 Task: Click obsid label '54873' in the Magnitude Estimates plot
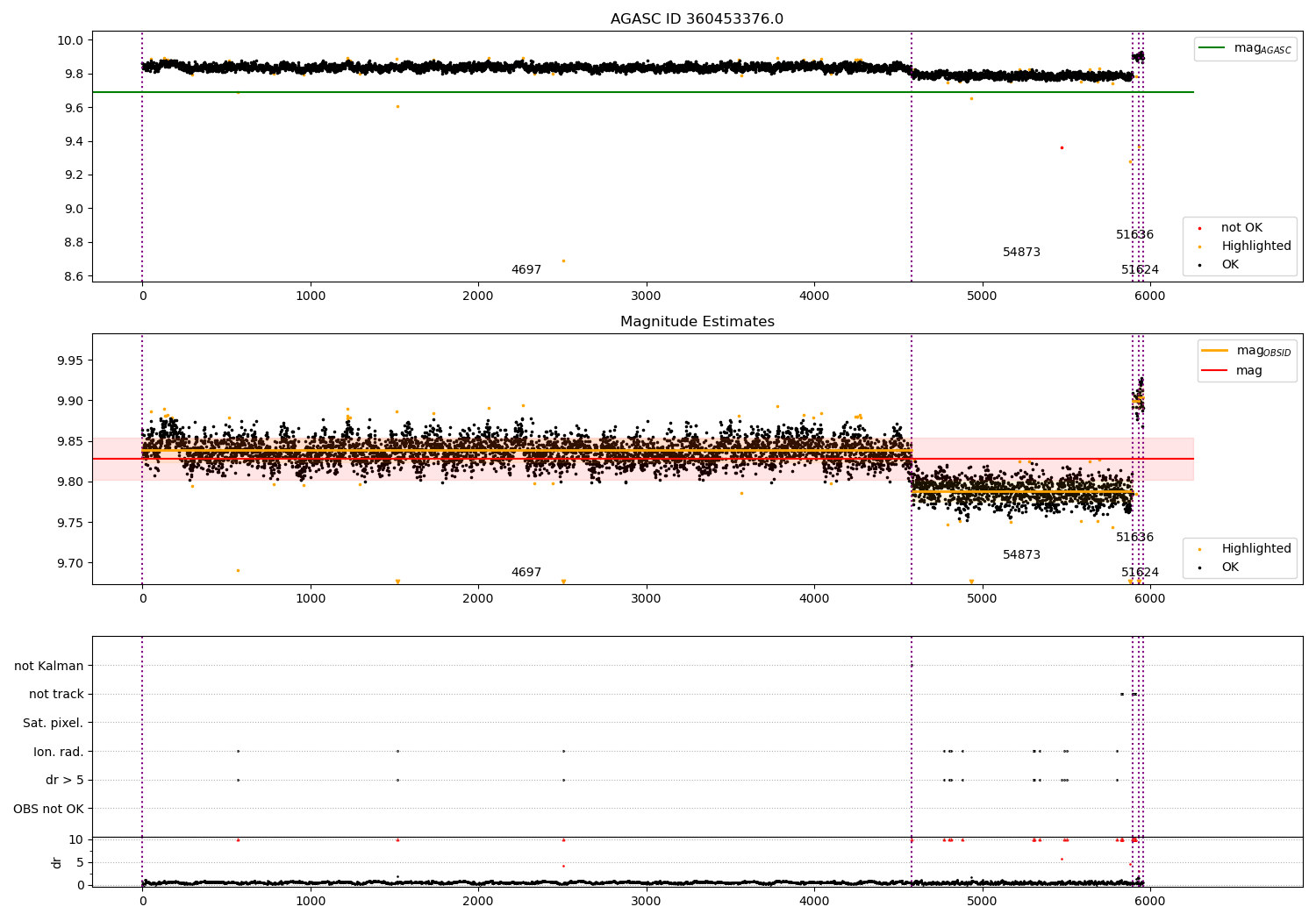point(1022,555)
